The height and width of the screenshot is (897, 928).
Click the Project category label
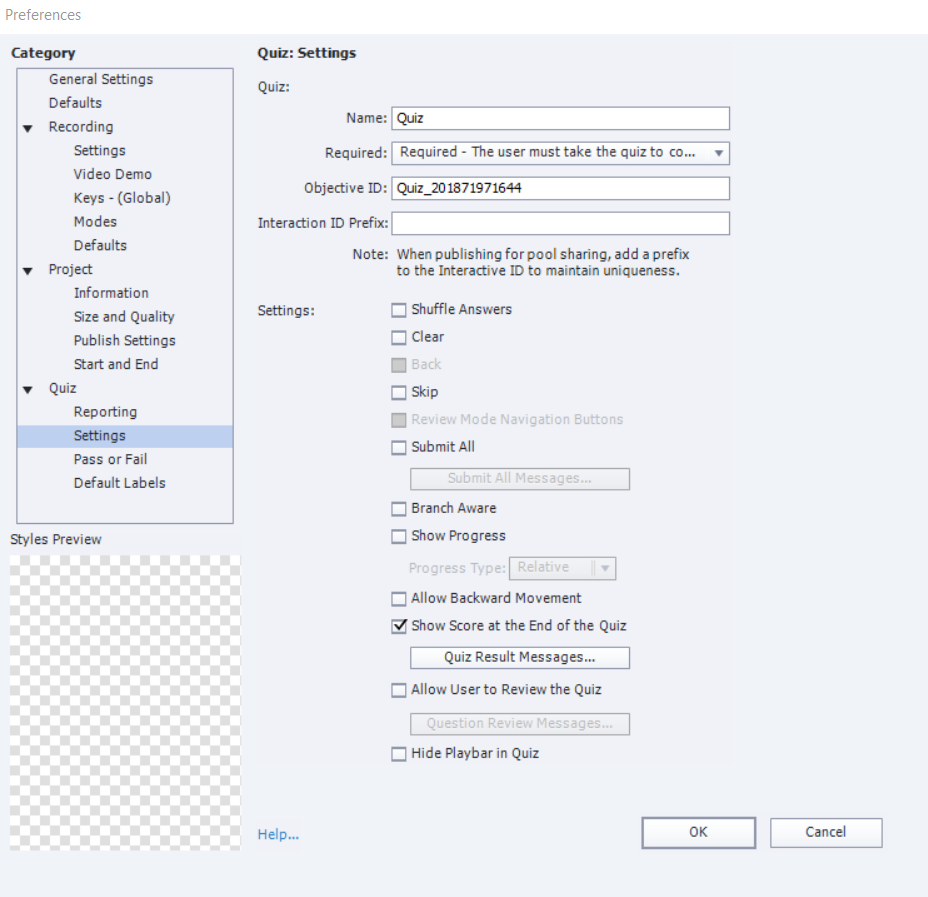pos(70,269)
